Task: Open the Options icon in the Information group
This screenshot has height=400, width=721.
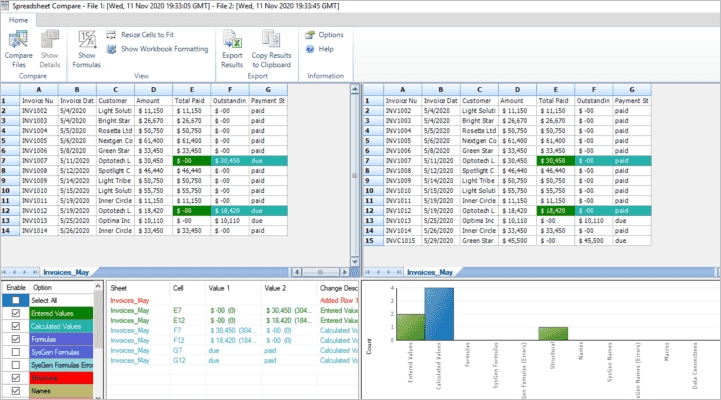Action: pyautogui.click(x=310, y=35)
